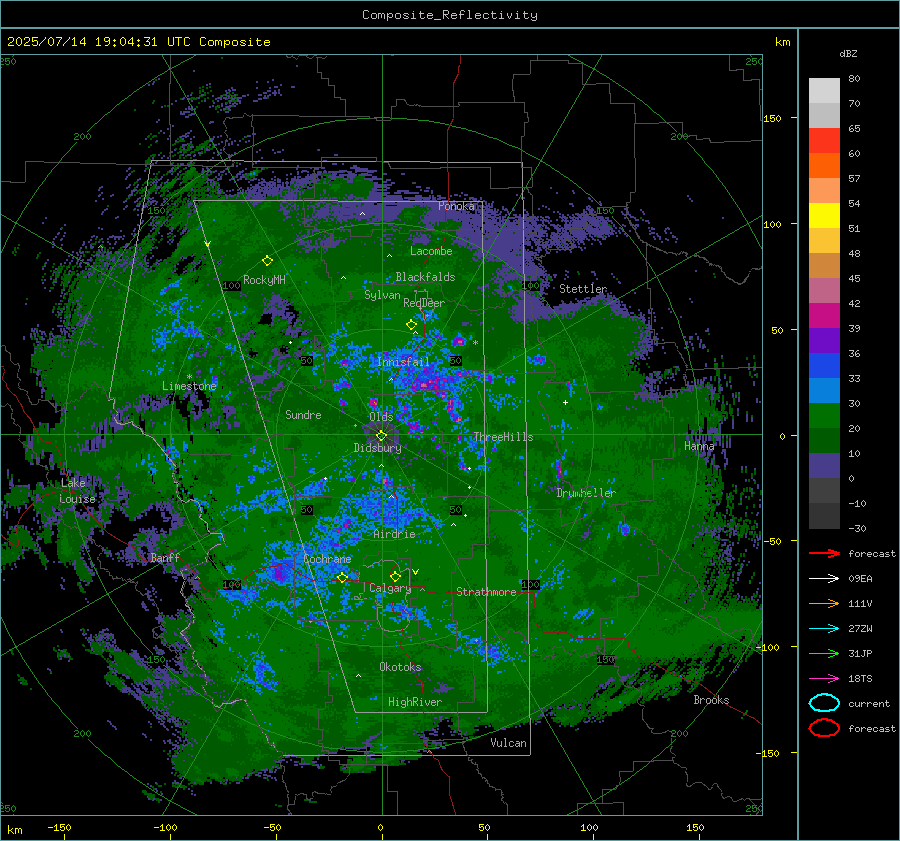Click the ThreeHills label
This screenshot has width=900, height=841.
[503, 437]
